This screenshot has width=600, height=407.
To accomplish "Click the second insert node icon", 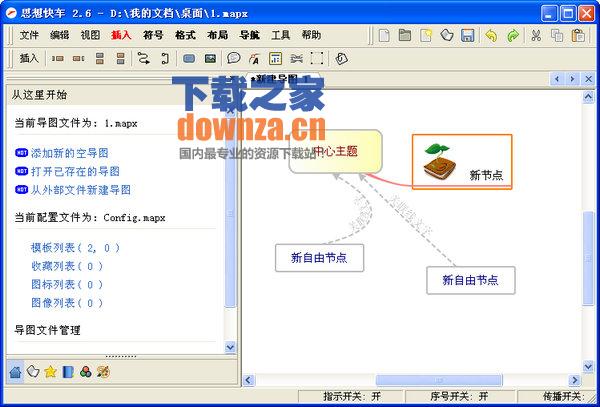I will coord(78,59).
